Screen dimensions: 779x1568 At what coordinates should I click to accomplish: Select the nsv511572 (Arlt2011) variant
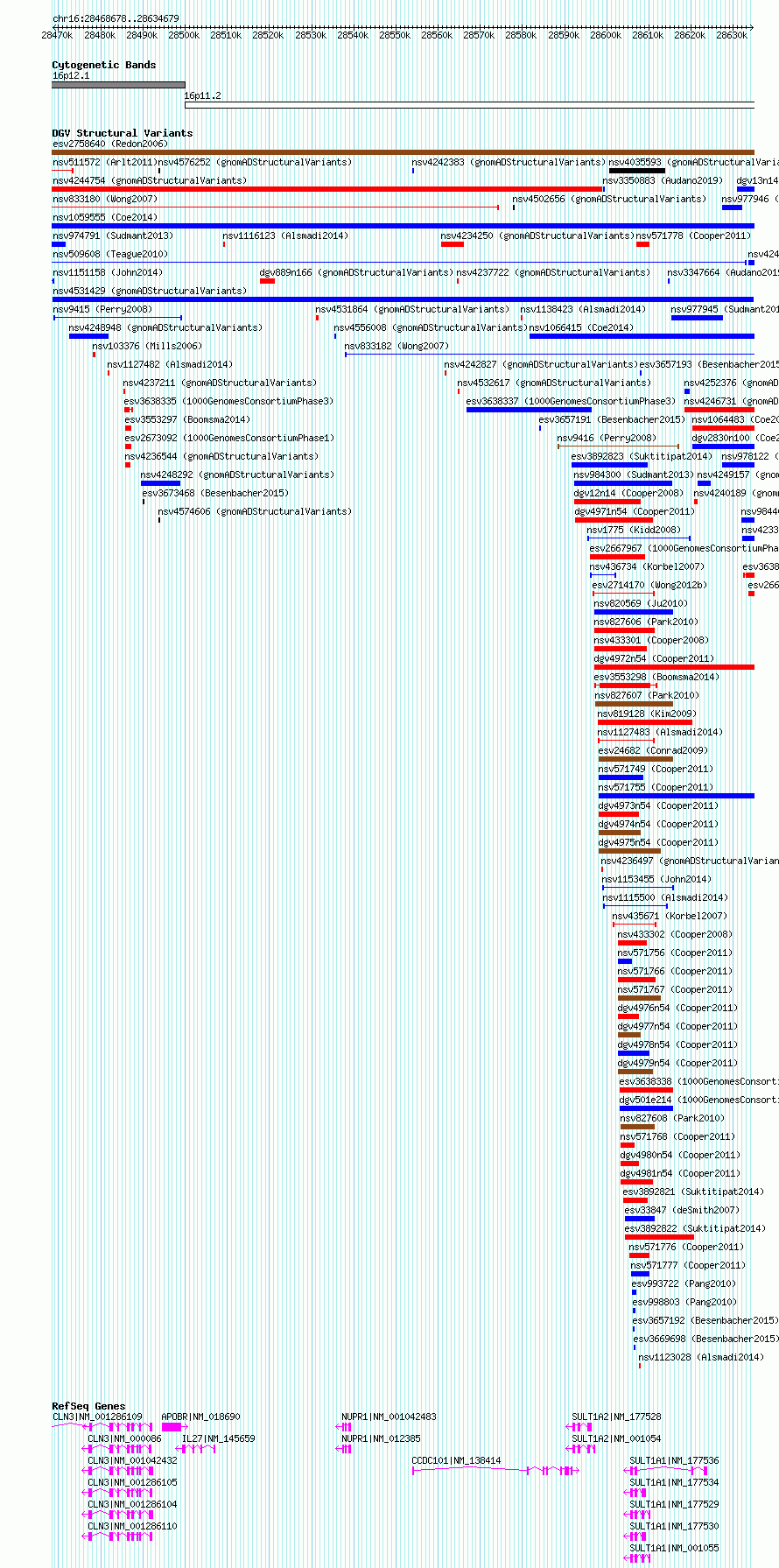[x=104, y=162]
